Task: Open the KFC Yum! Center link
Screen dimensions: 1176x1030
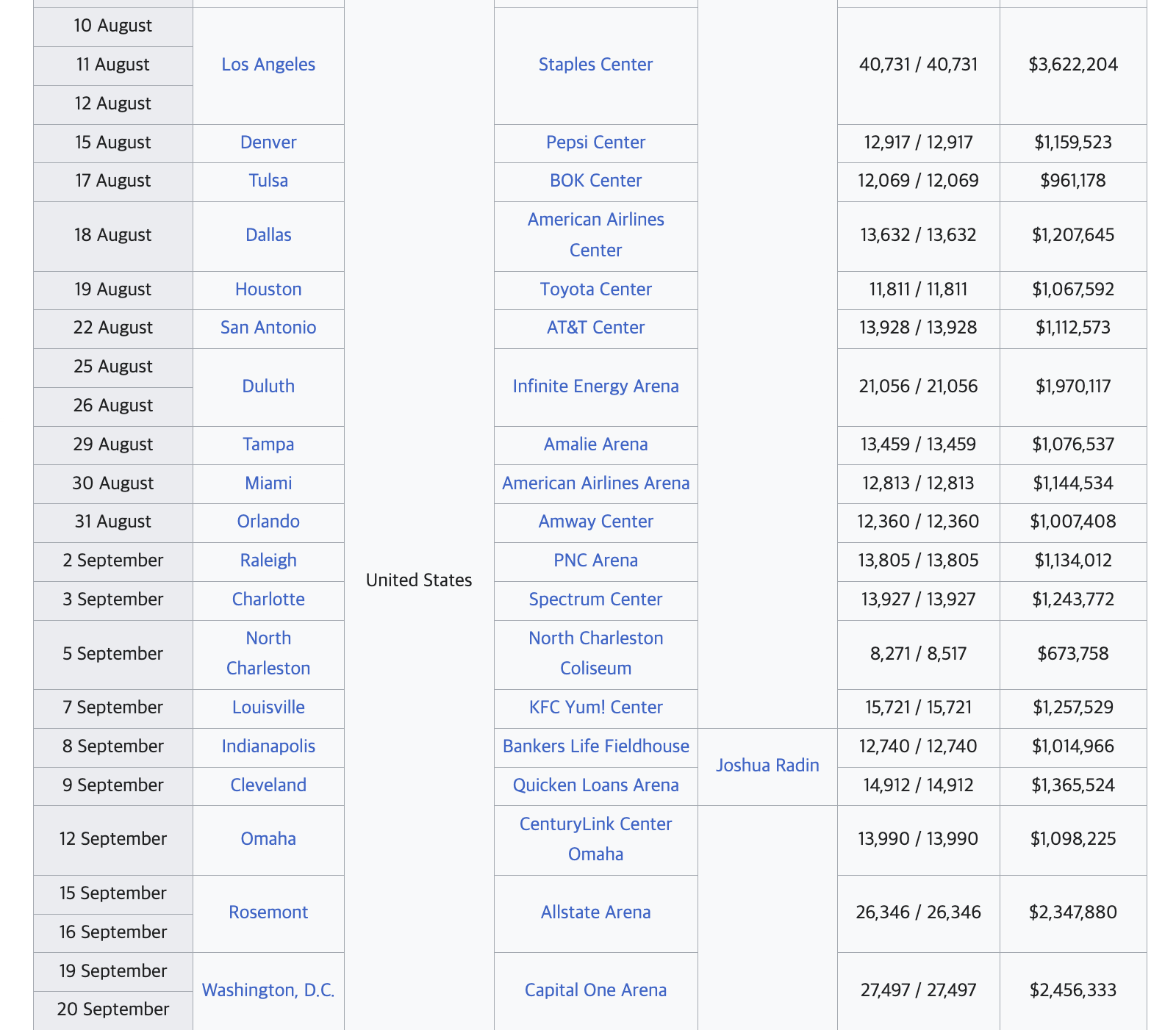Action: (595, 707)
